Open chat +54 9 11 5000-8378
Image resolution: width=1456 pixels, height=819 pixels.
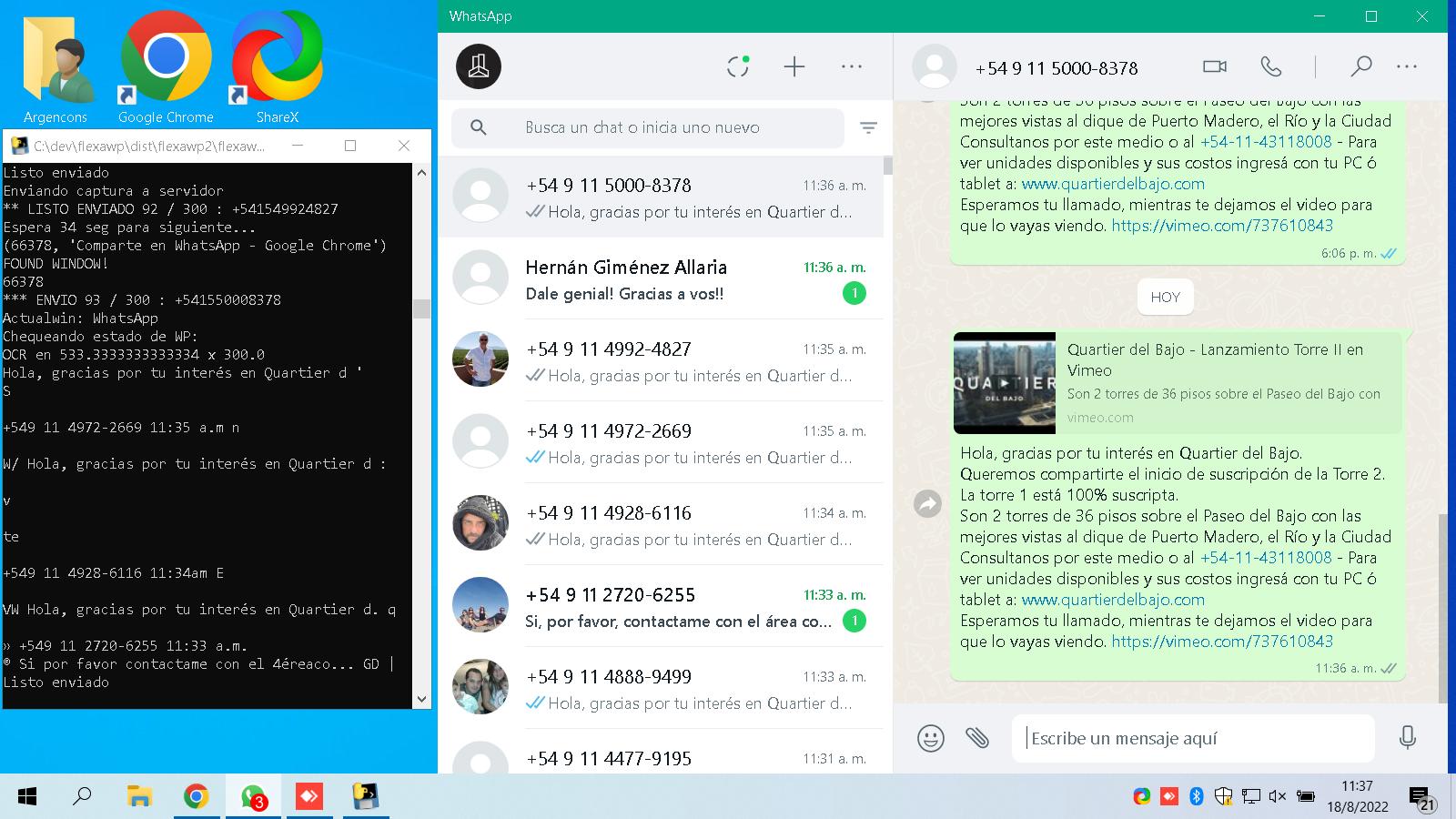click(x=661, y=197)
